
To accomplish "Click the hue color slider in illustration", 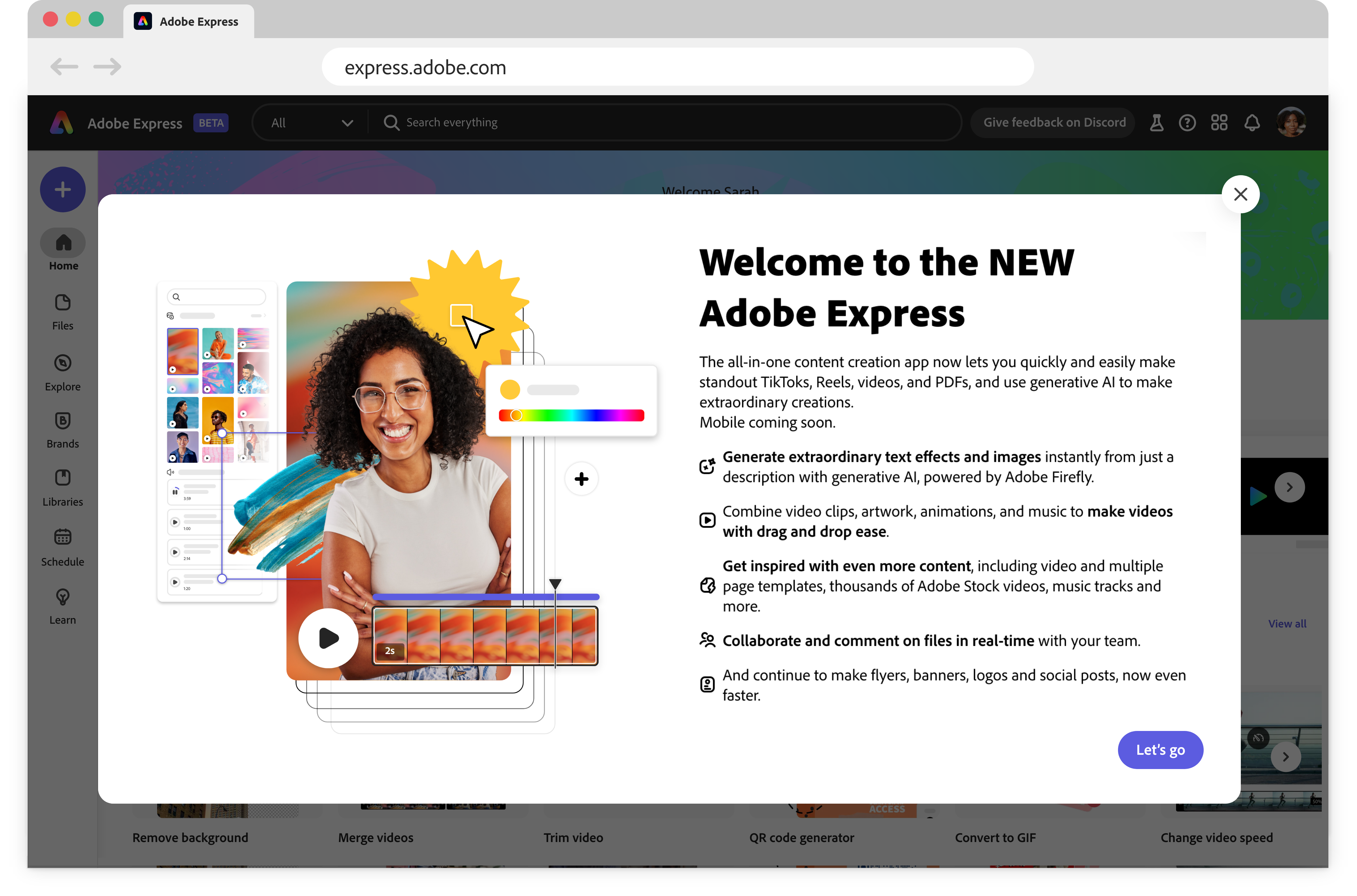I will [x=571, y=415].
